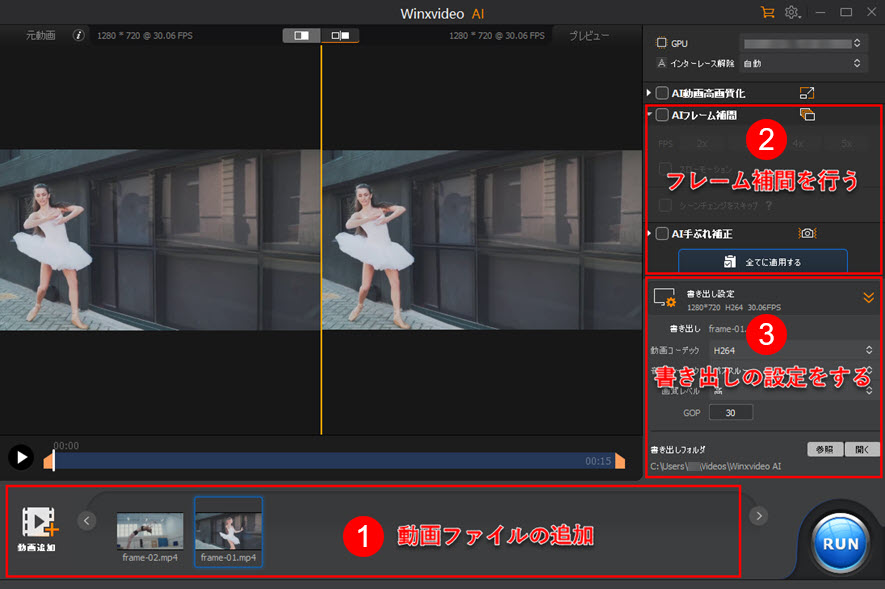Expand the AI動画高画質化 section arrow
The width and height of the screenshot is (885, 589).
point(649,93)
